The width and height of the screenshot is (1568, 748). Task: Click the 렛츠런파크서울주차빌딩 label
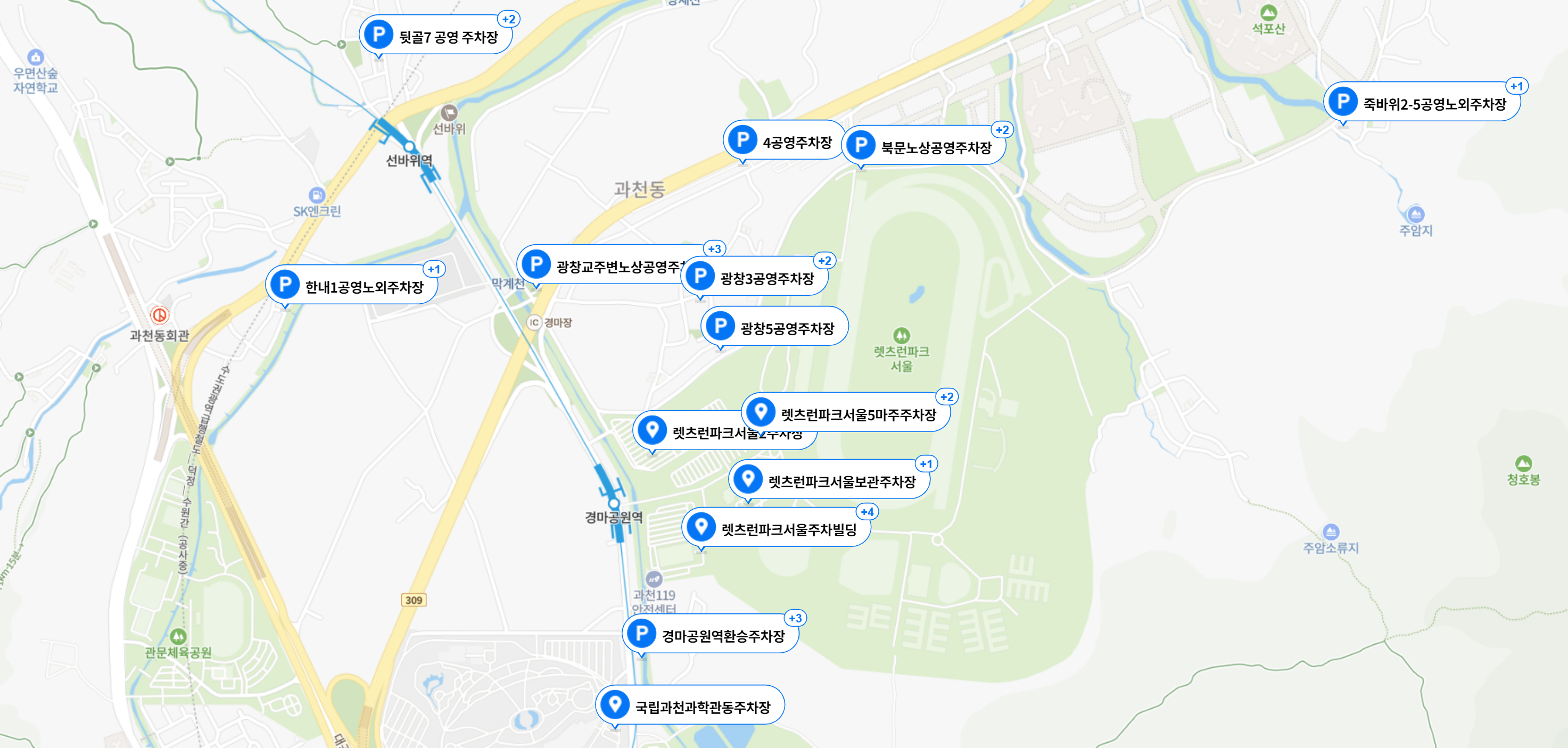pyautogui.click(x=789, y=529)
